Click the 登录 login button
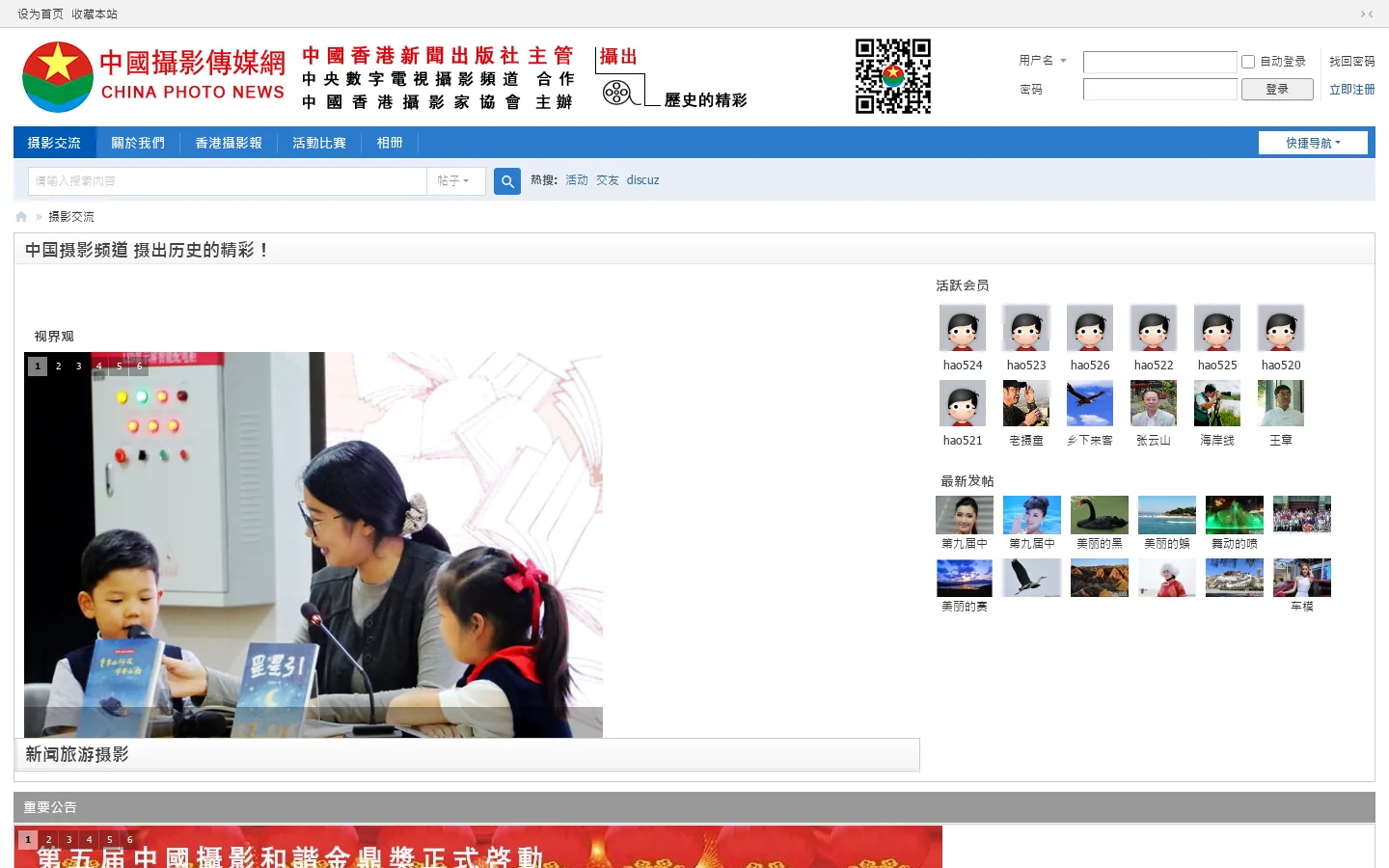This screenshot has width=1389, height=868. pyautogui.click(x=1277, y=90)
